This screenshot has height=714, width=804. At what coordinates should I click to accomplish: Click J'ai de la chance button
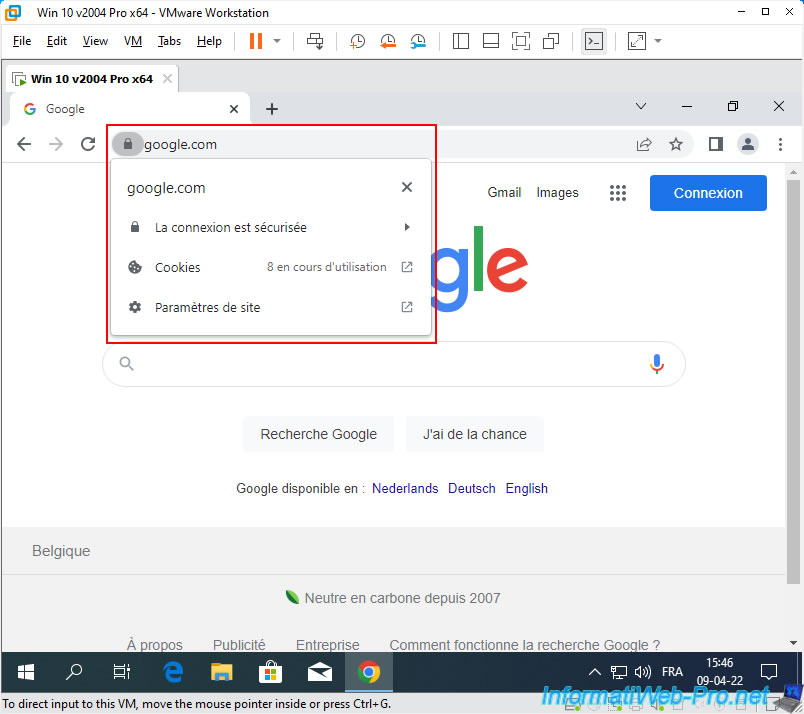(474, 434)
